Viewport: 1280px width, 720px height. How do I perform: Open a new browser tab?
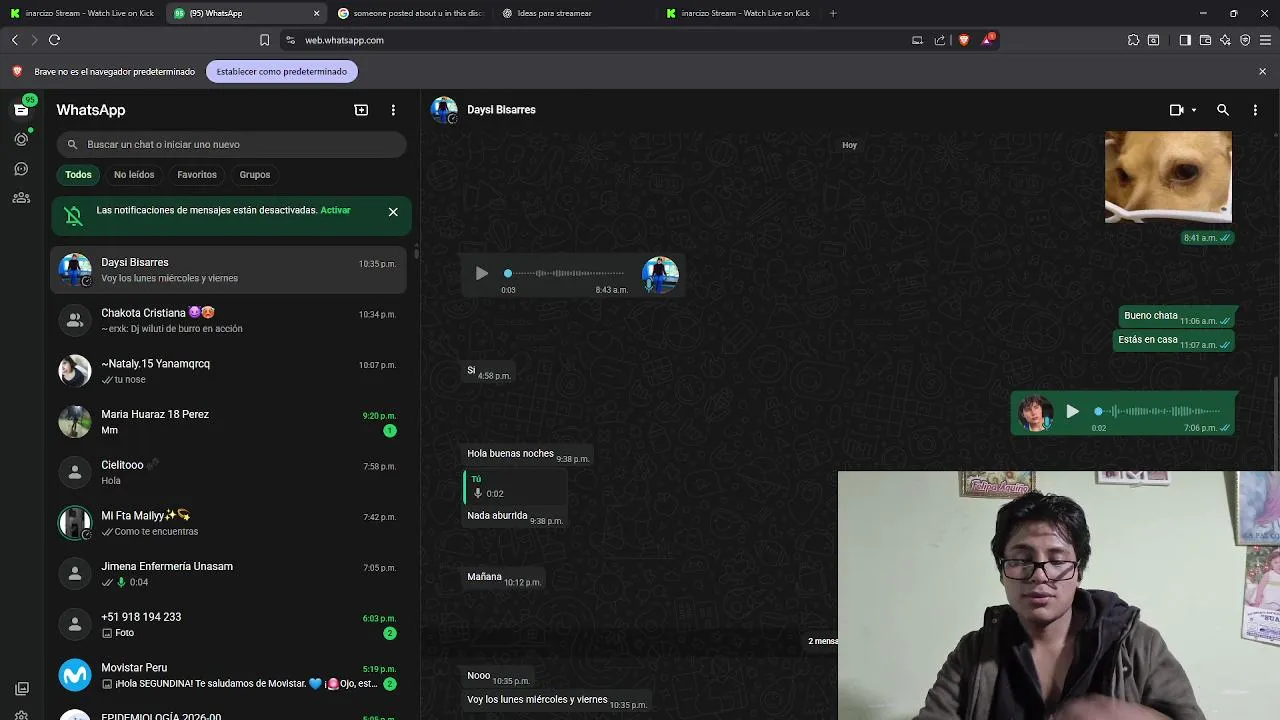point(833,13)
